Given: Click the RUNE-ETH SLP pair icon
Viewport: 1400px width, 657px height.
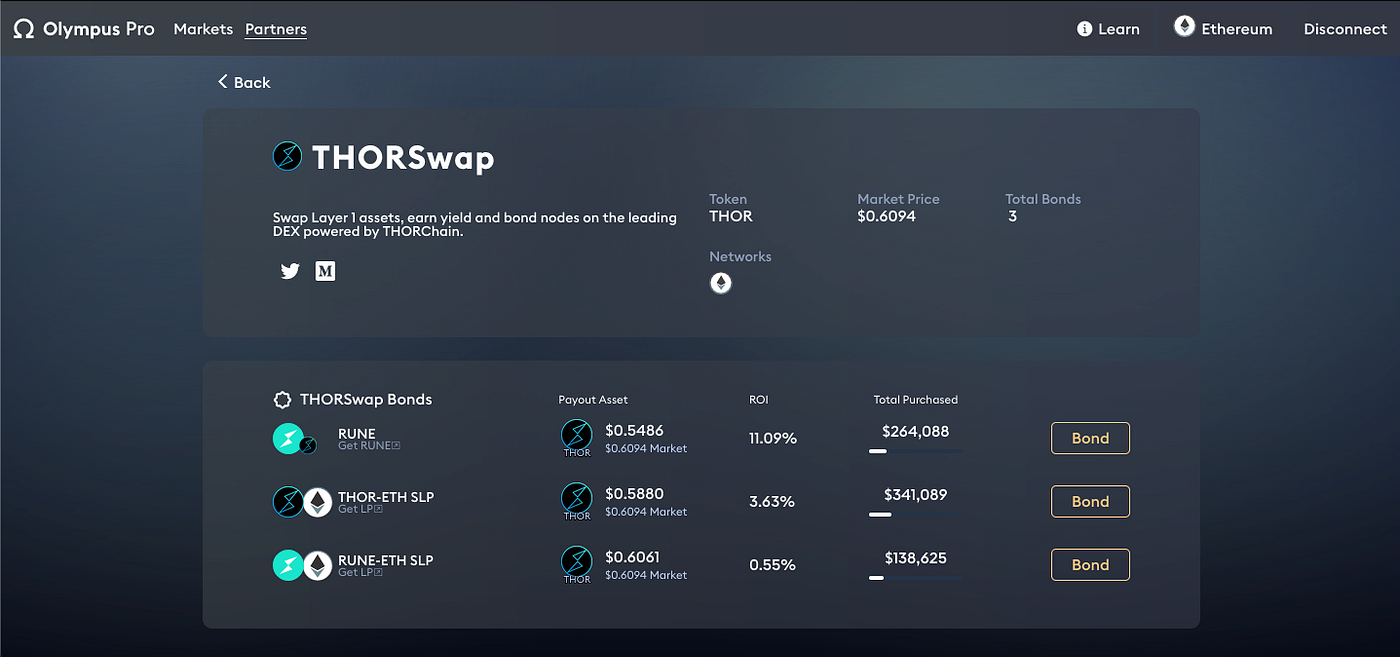Looking at the screenshot, I should pyautogui.click(x=302, y=566).
